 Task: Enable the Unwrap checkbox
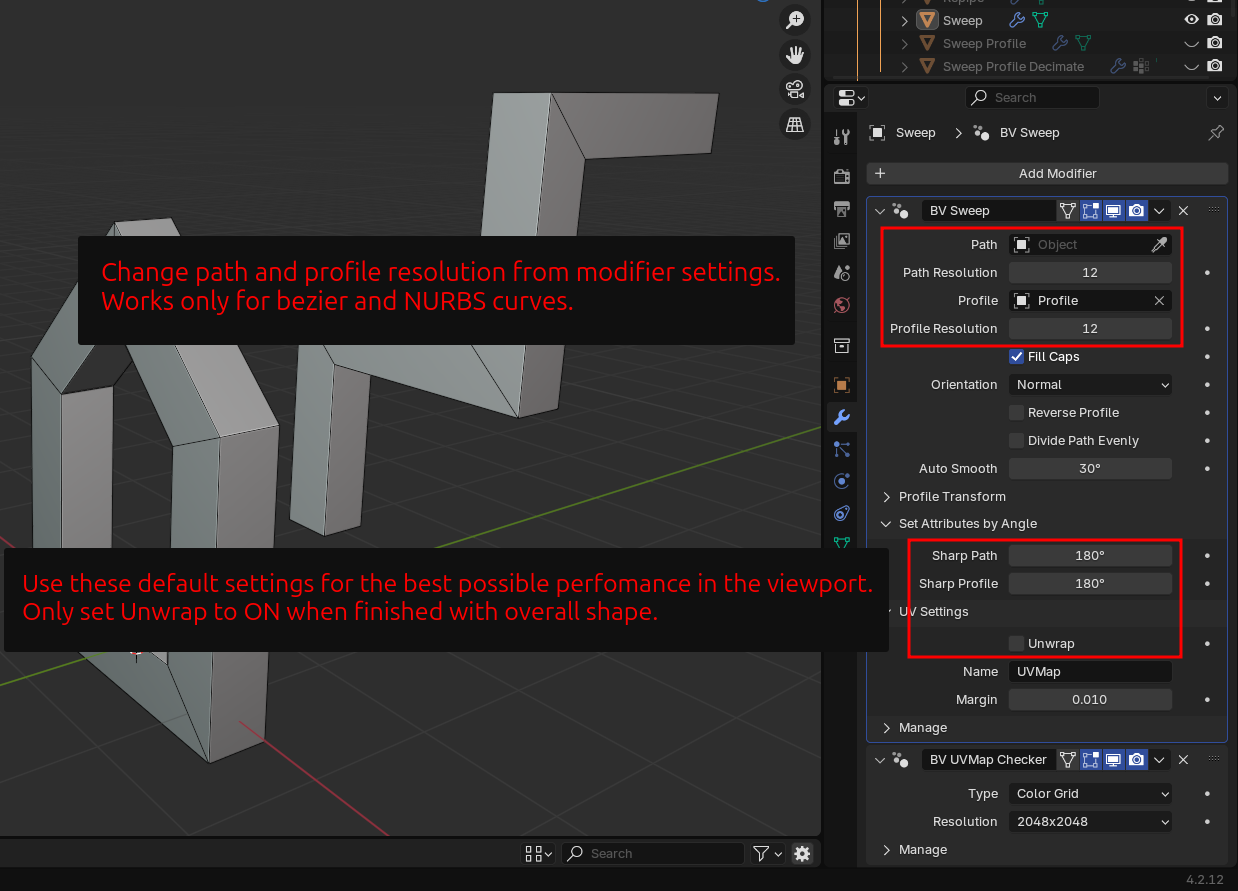click(1016, 644)
